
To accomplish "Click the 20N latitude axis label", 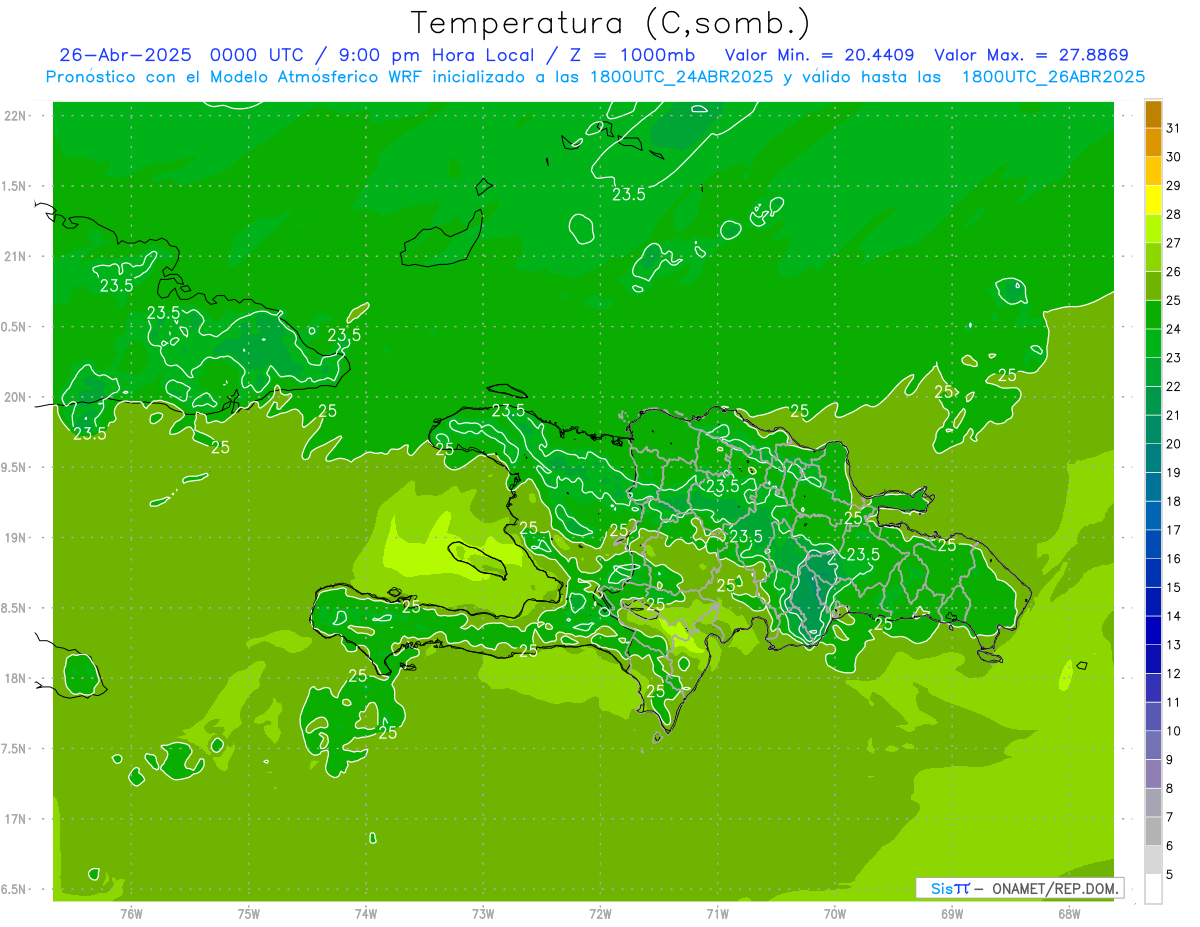I will click(x=16, y=397).
